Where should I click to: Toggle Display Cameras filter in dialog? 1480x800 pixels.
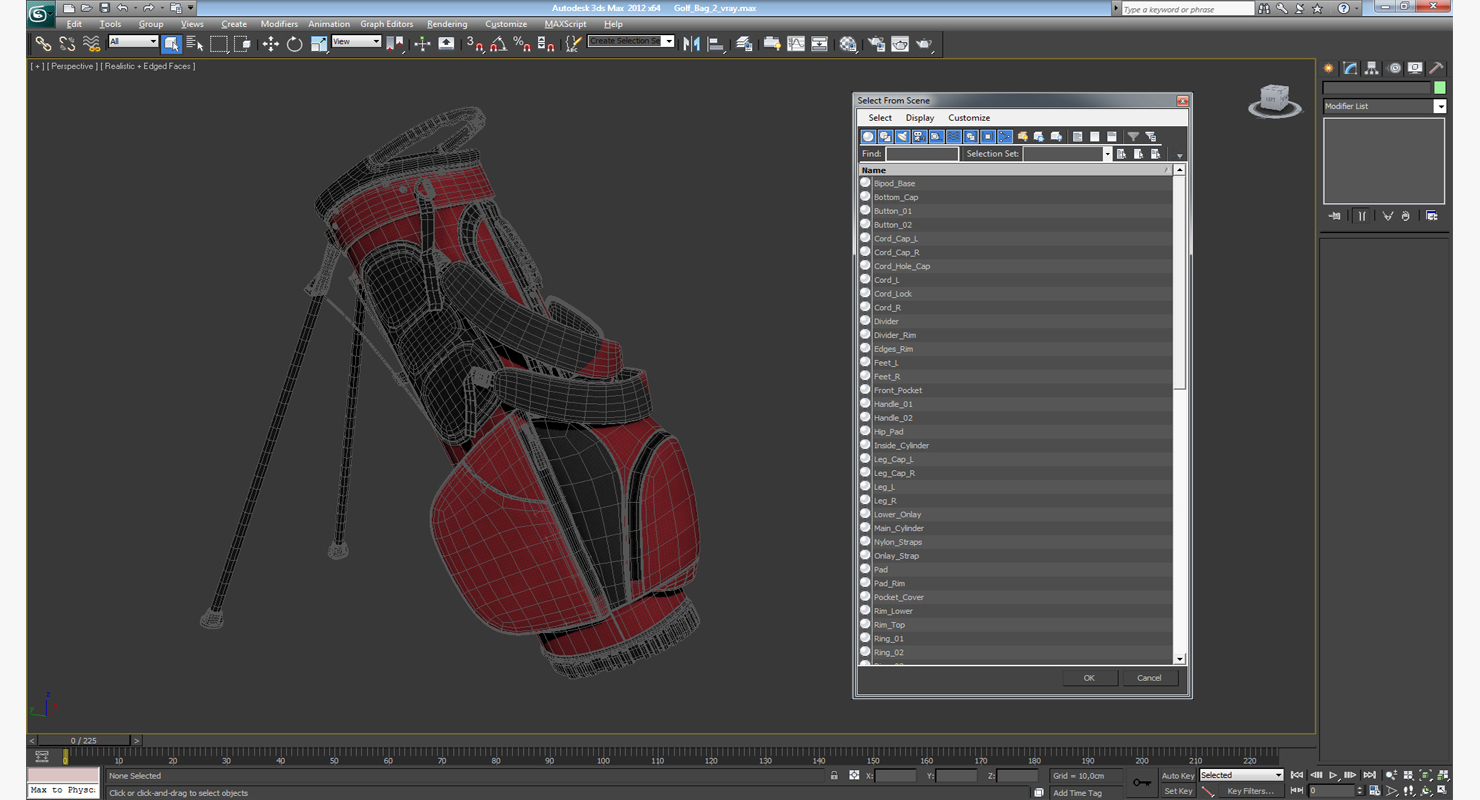tap(919, 137)
